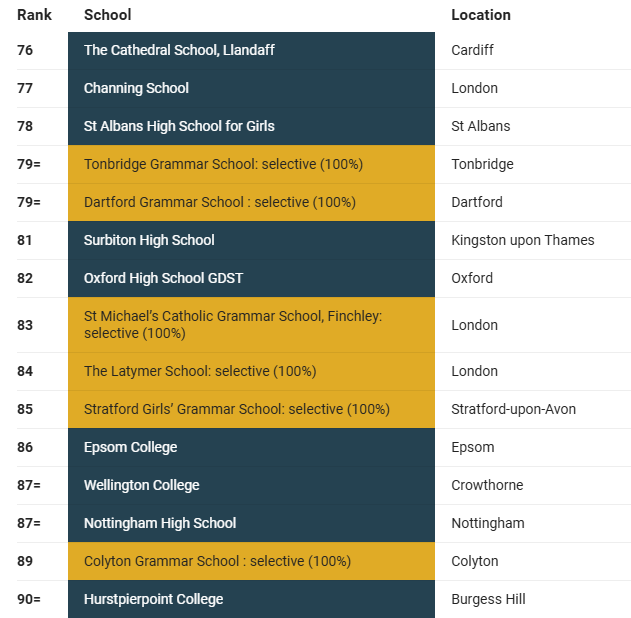The height and width of the screenshot is (618, 631).
Task: Click Dartford Grammar School entry
Action: click(220, 202)
